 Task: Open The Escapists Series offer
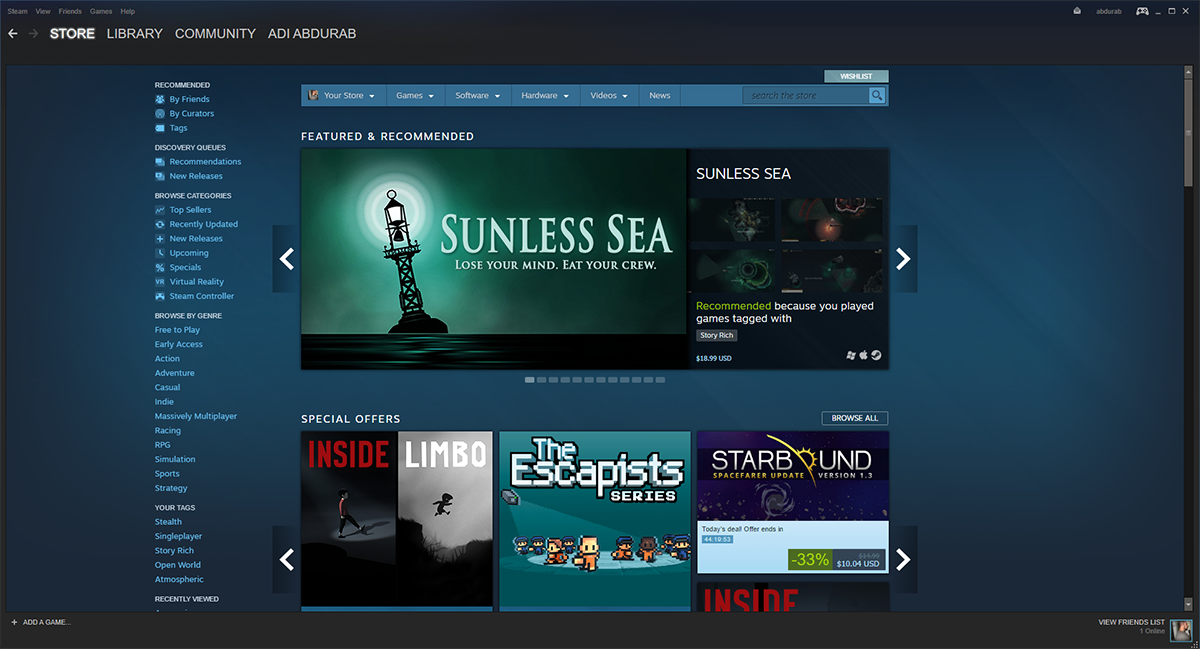point(595,520)
